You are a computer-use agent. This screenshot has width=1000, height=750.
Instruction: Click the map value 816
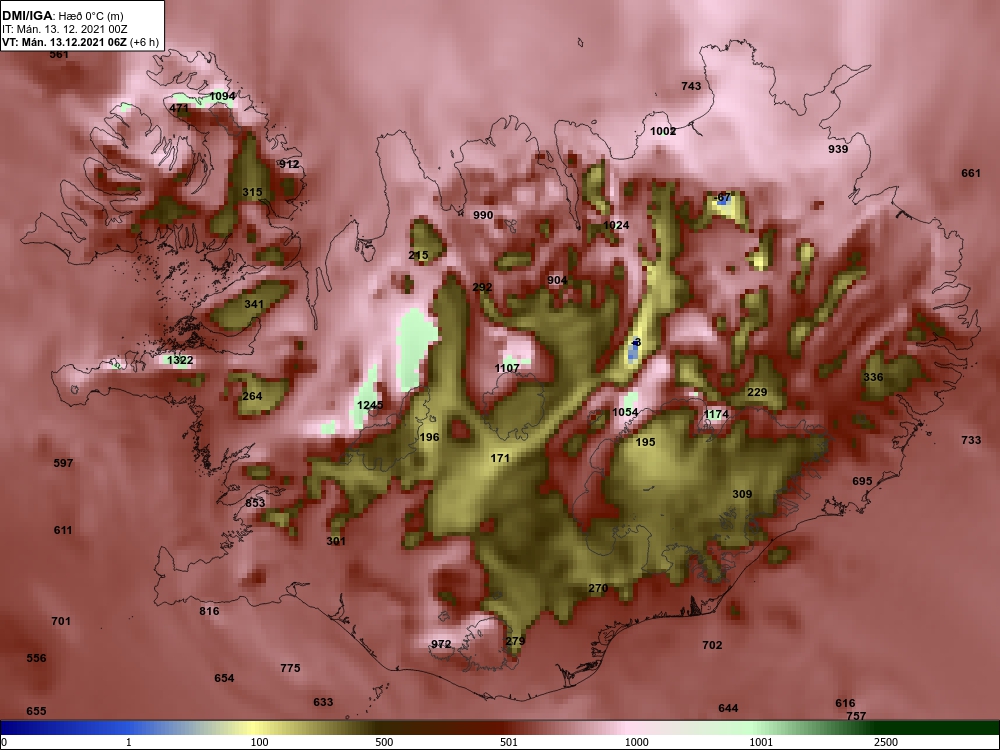(x=209, y=611)
